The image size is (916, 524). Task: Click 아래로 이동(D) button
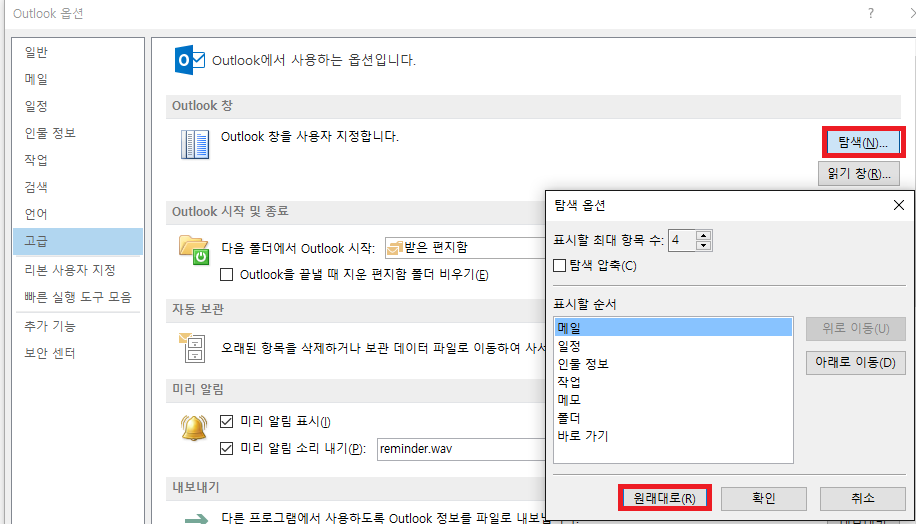click(x=855, y=363)
